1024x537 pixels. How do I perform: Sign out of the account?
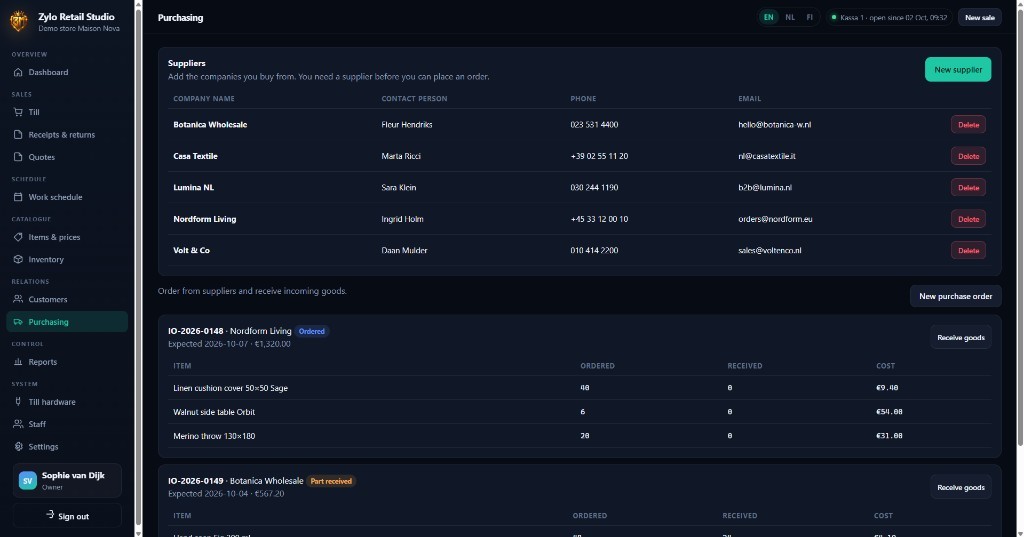67,515
